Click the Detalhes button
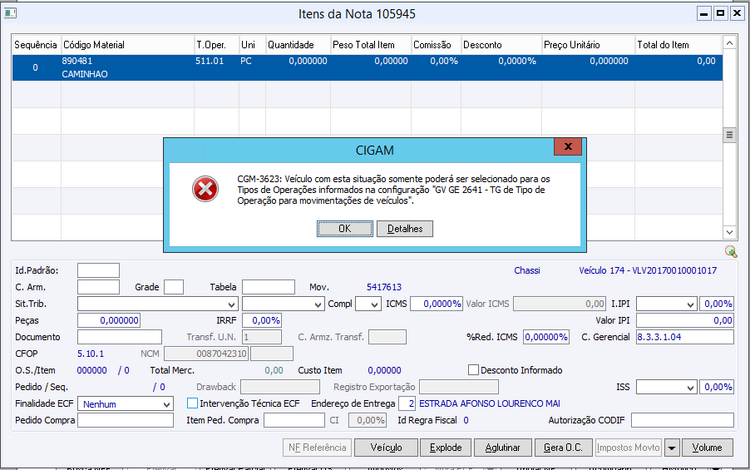The width and height of the screenshot is (750, 470). pyautogui.click(x=405, y=229)
